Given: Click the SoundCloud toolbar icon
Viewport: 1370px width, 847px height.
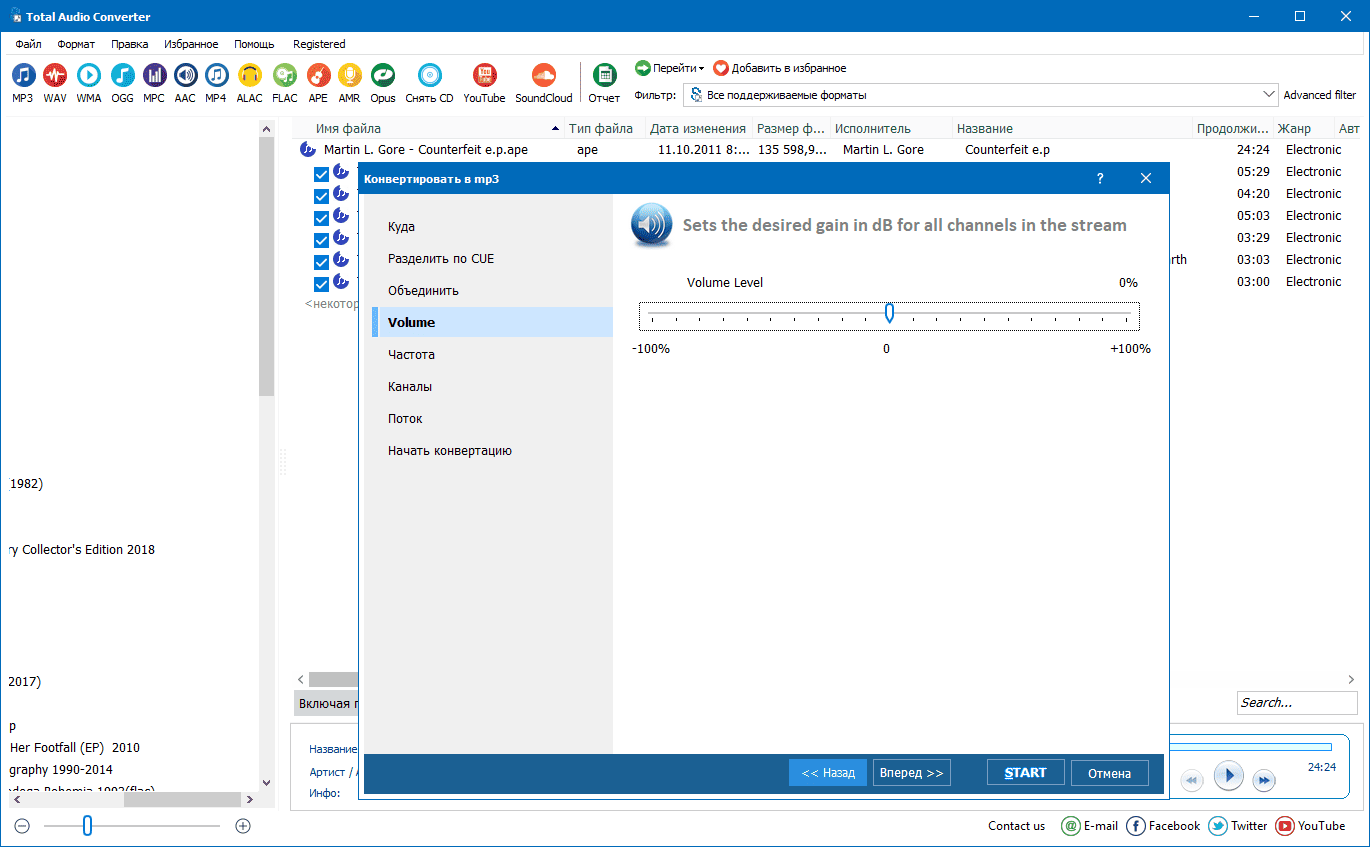Looking at the screenshot, I should 543,76.
